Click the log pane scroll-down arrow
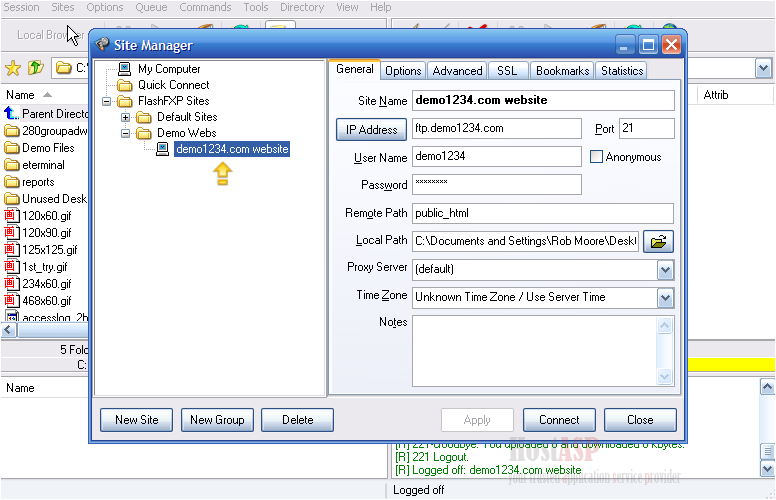This screenshot has height=500, width=776. point(767,468)
